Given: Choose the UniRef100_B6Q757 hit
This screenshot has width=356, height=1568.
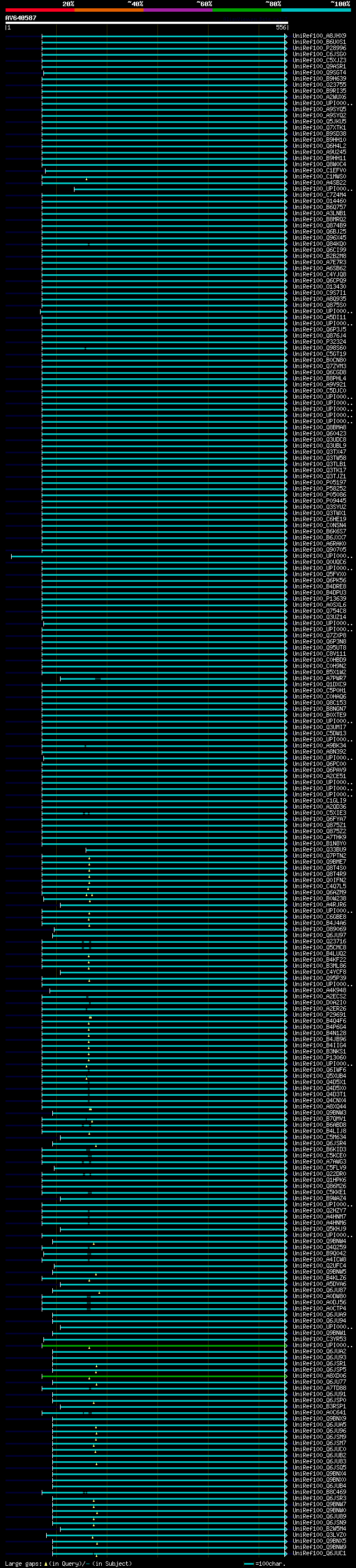Looking at the screenshot, I should pos(319,207).
